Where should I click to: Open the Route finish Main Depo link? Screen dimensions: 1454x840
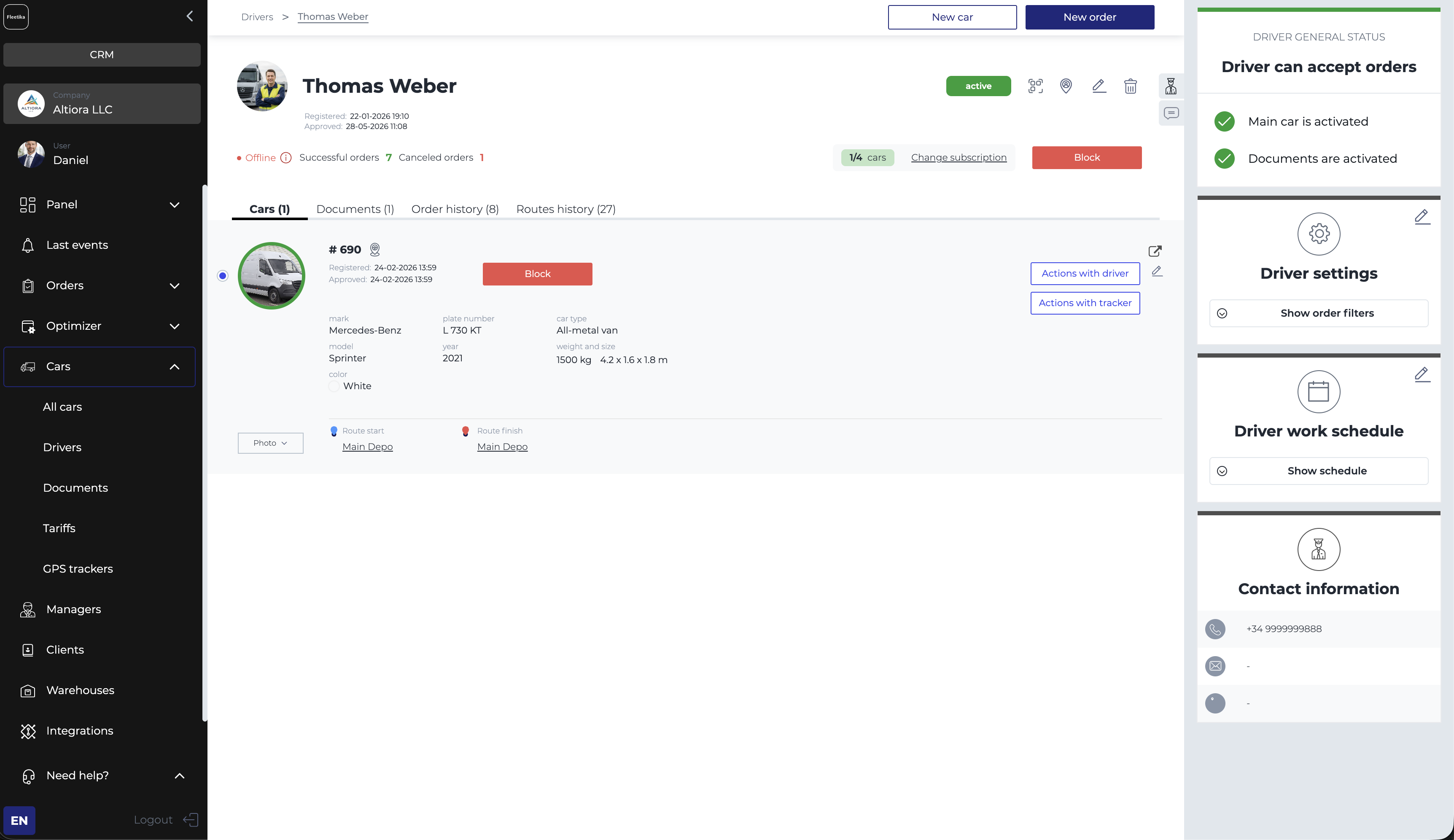click(502, 447)
